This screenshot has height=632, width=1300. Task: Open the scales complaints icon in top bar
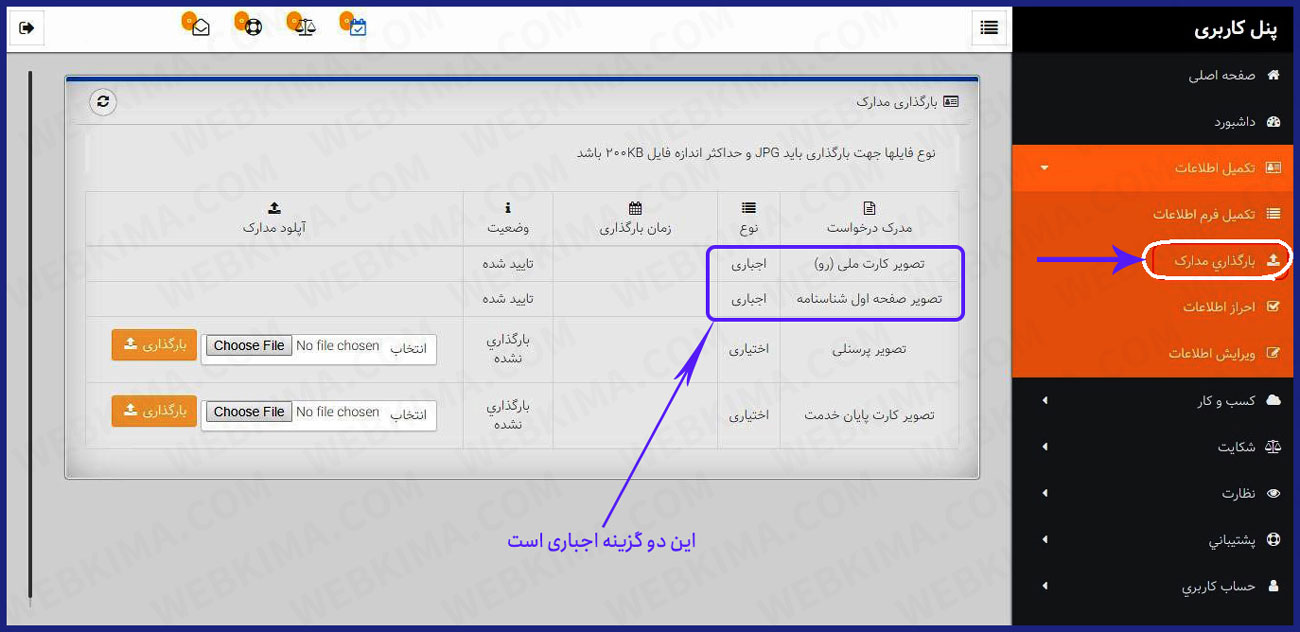[306, 28]
